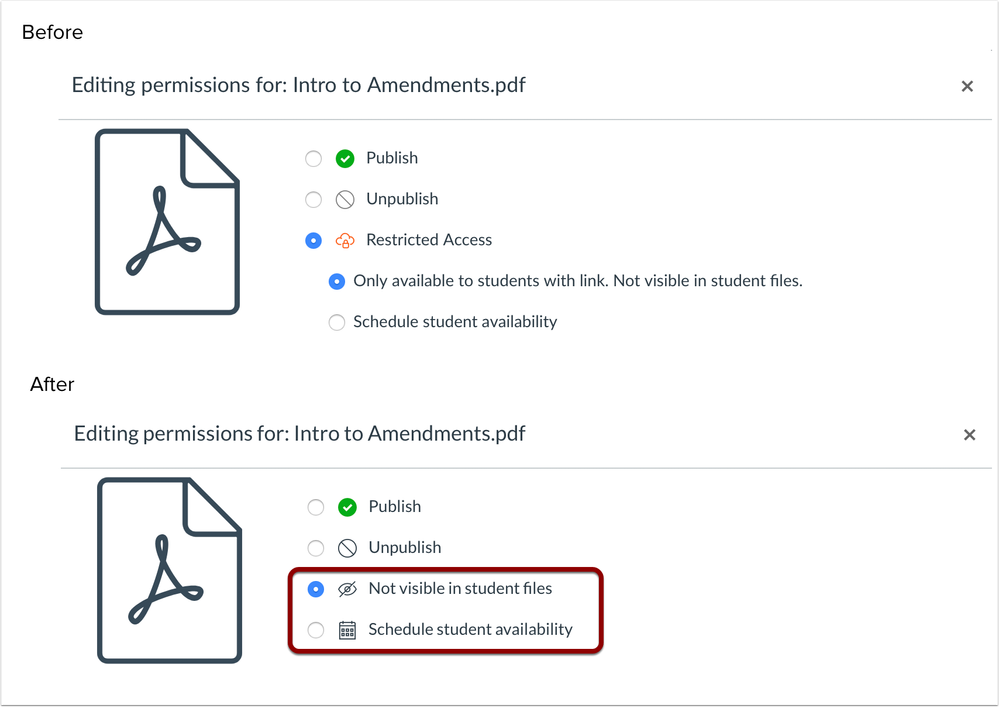The image size is (999, 707).
Task: Click the Intro to Amendments.pdf dialog title
Action: (297, 85)
